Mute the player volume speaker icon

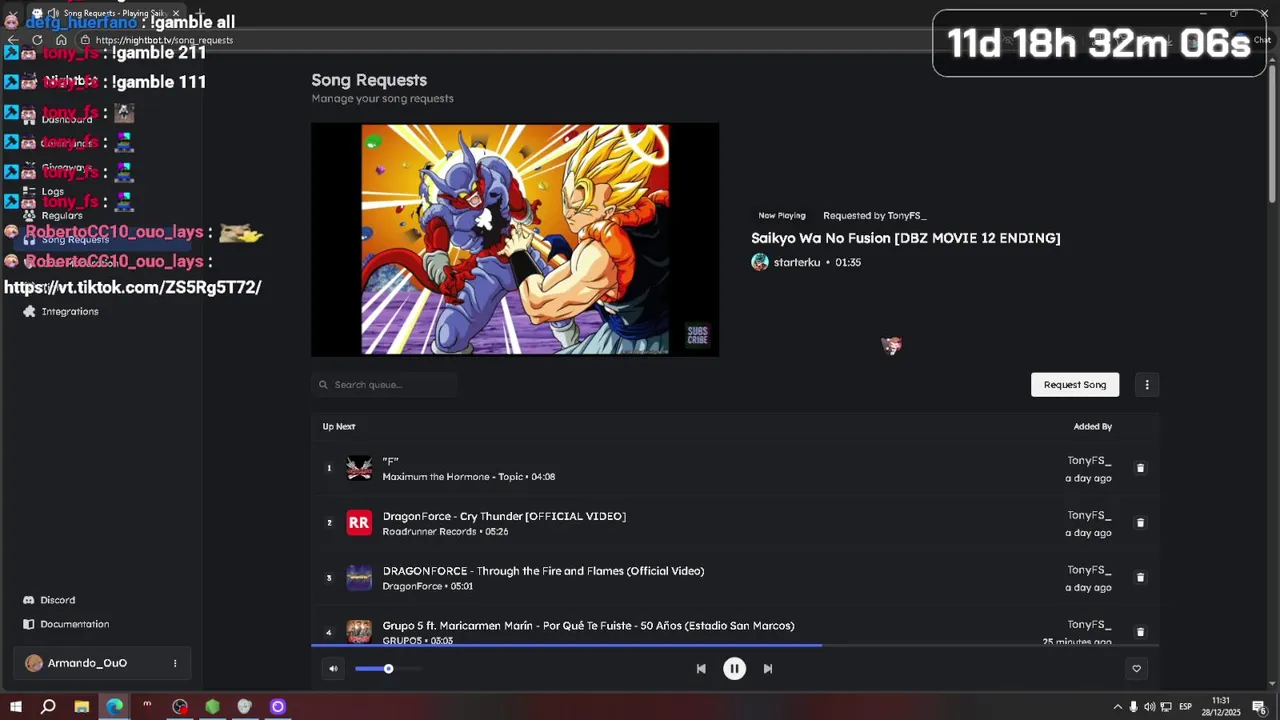point(333,669)
